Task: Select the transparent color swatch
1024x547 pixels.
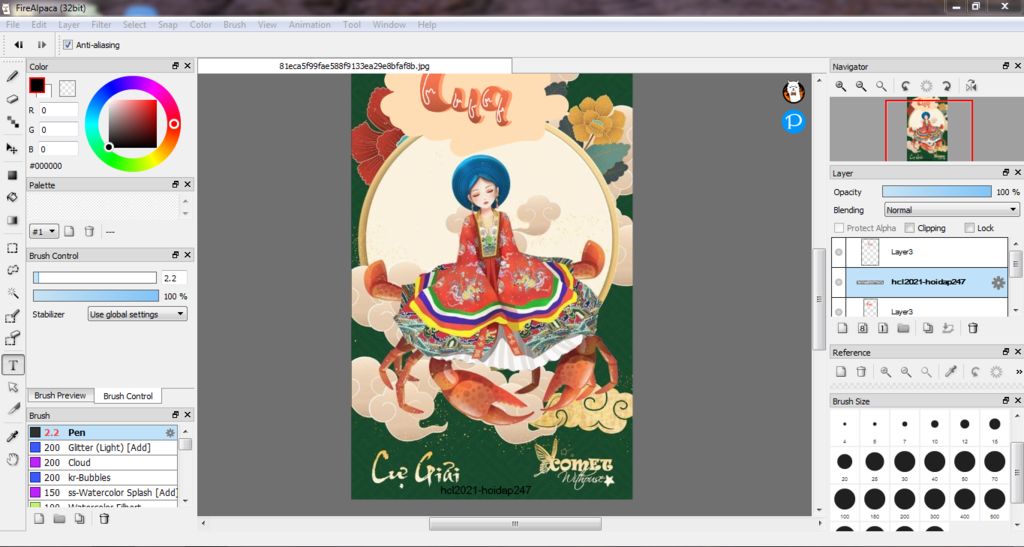Action: click(67, 88)
